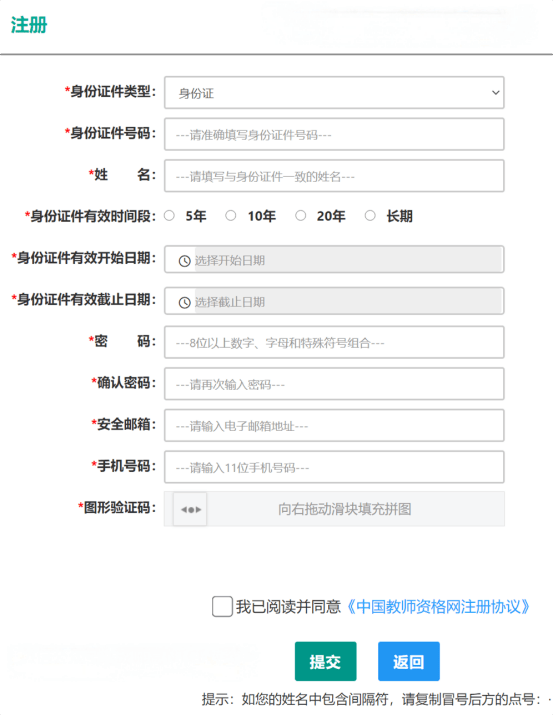Click the clock icon in end date field
The image size is (553, 716).
pos(184,302)
